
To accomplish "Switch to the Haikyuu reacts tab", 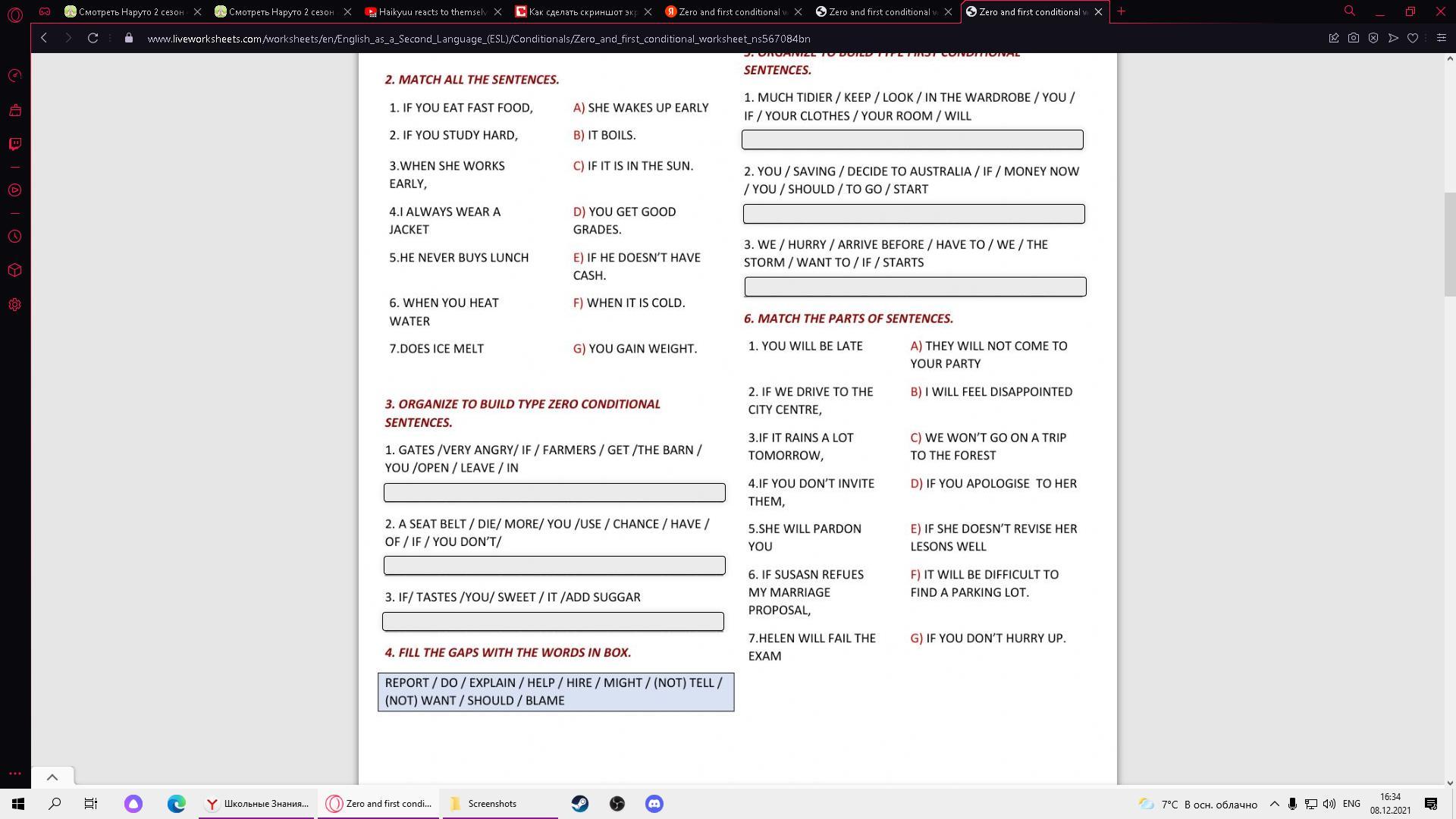I will (432, 11).
